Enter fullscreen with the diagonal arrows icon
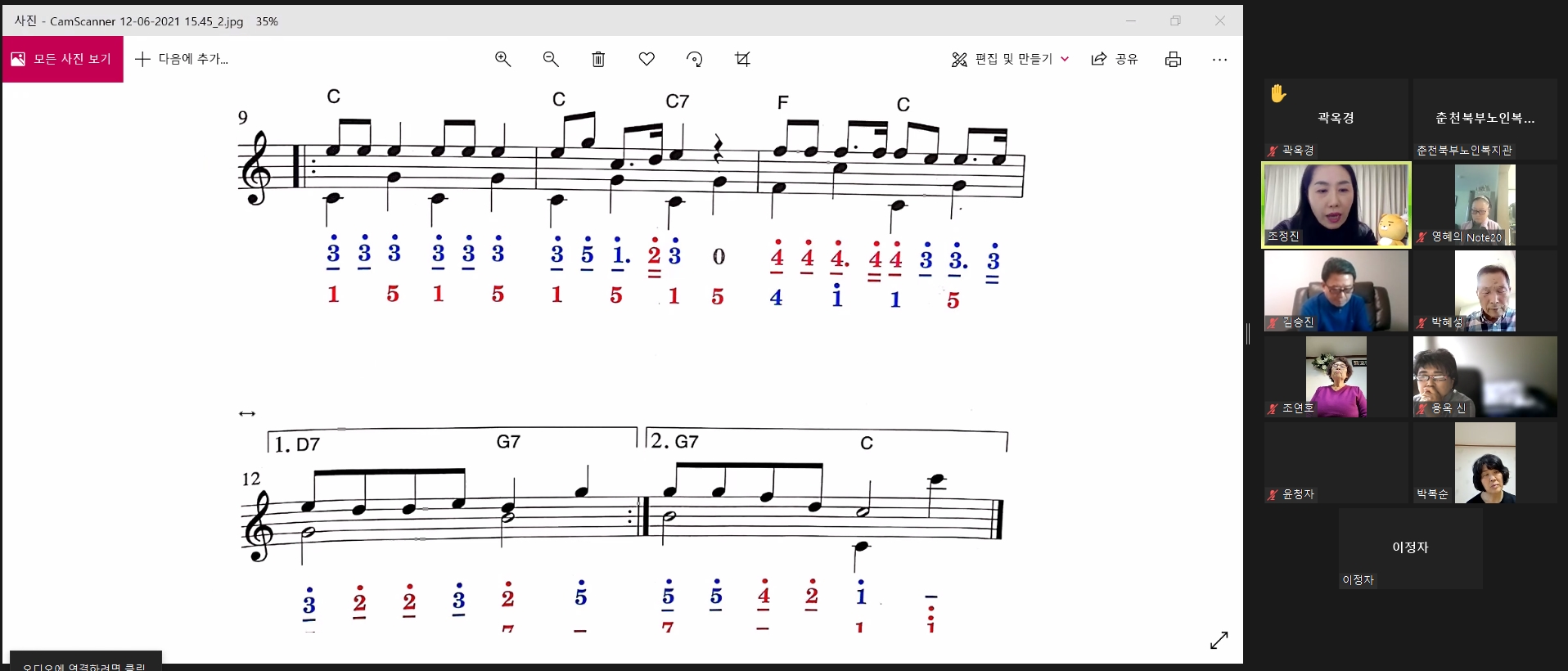This screenshot has height=671, width=1568. (1219, 640)
